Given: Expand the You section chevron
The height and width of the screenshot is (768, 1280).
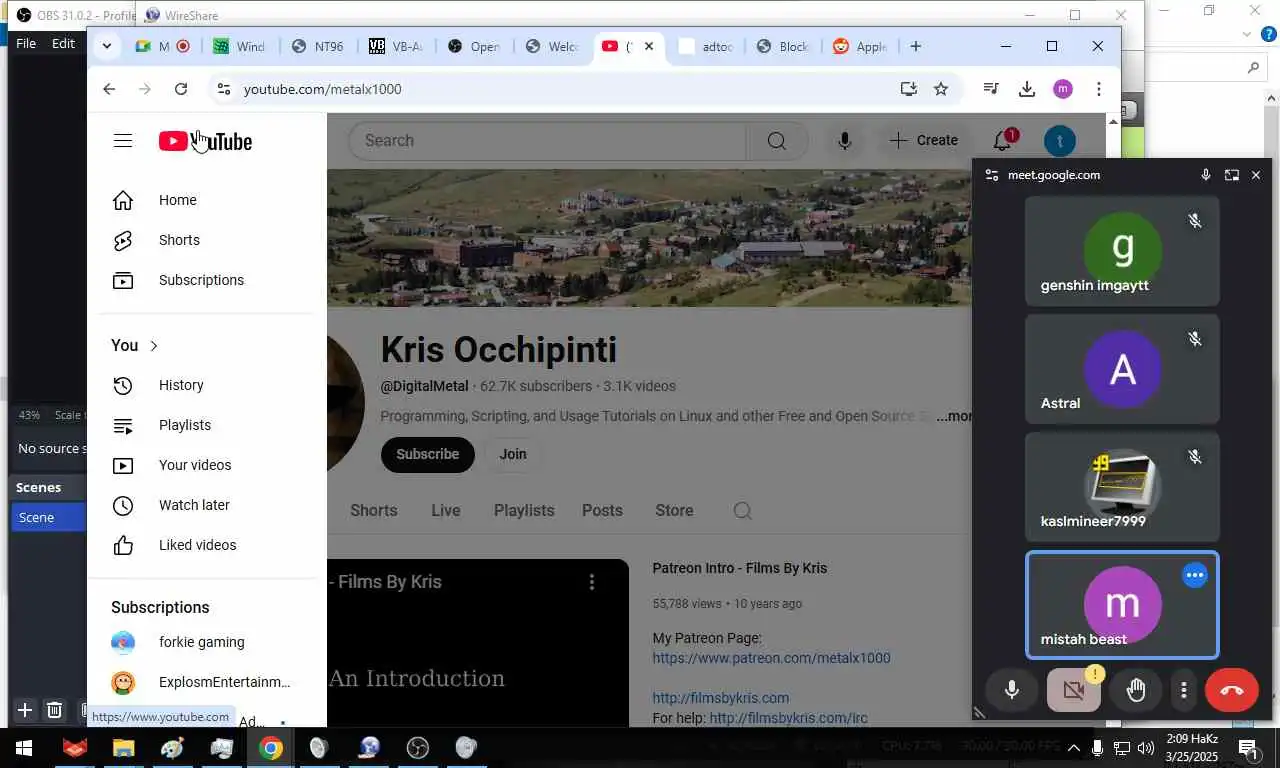Looking at the screenshot, I should pos(154,346).
